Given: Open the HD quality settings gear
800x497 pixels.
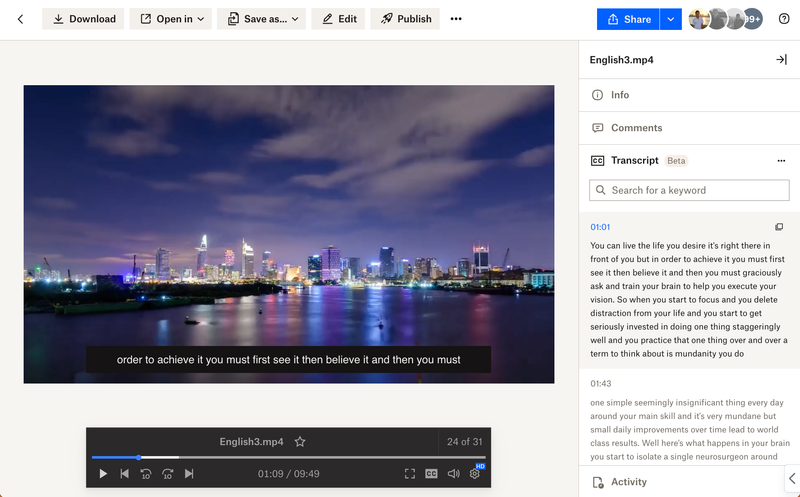Looking at the screenshot, I should 475,474.
